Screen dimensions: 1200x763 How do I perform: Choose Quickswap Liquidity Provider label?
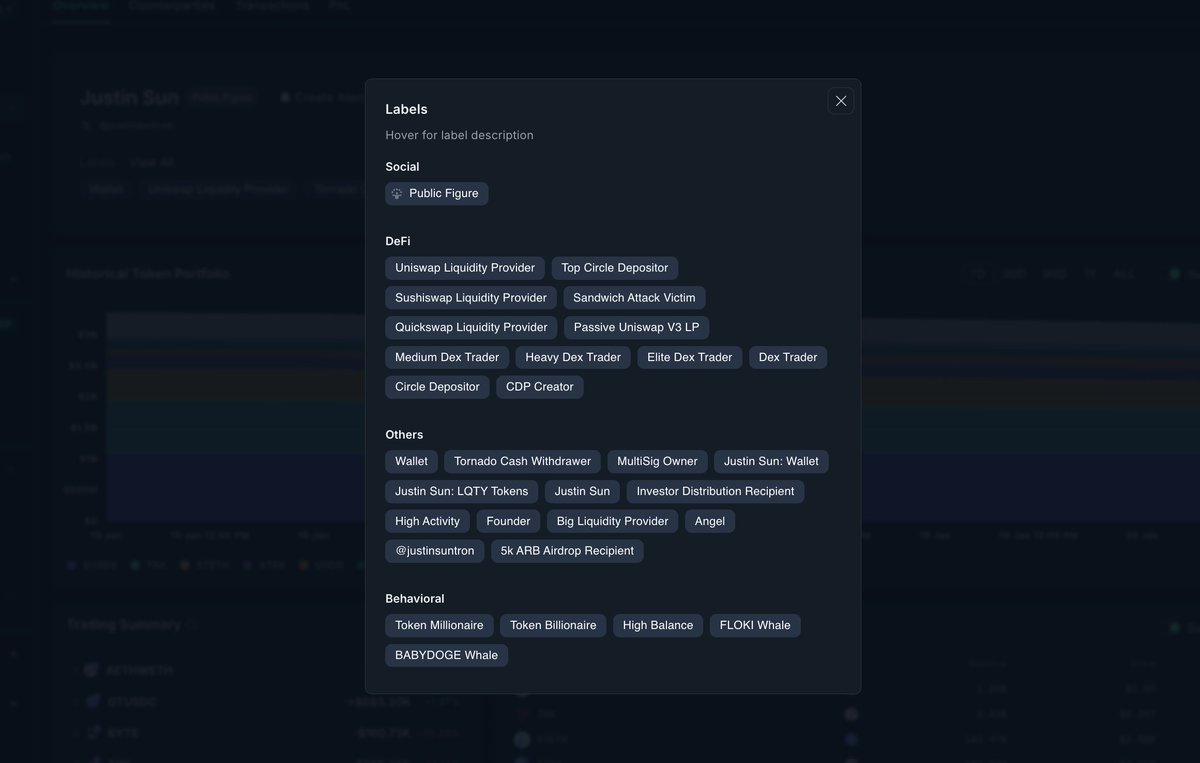(471, 328)
